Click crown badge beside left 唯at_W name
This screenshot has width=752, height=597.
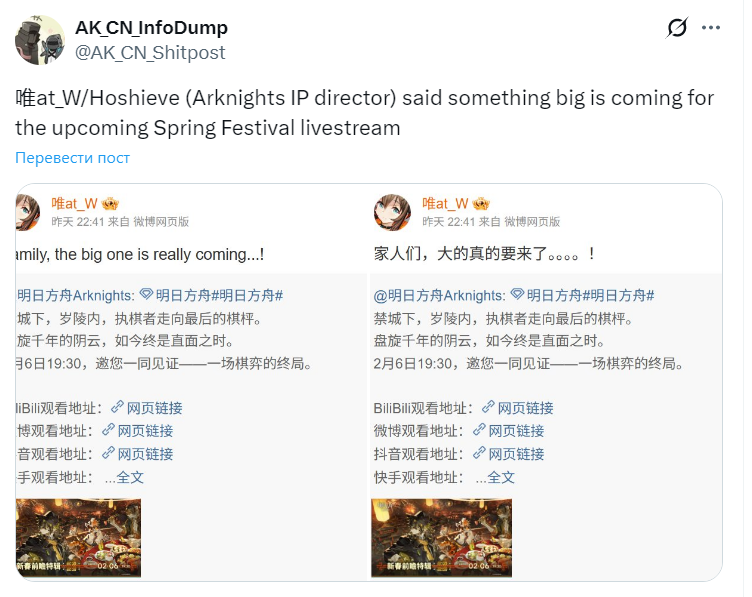click(x=110, y=204)
